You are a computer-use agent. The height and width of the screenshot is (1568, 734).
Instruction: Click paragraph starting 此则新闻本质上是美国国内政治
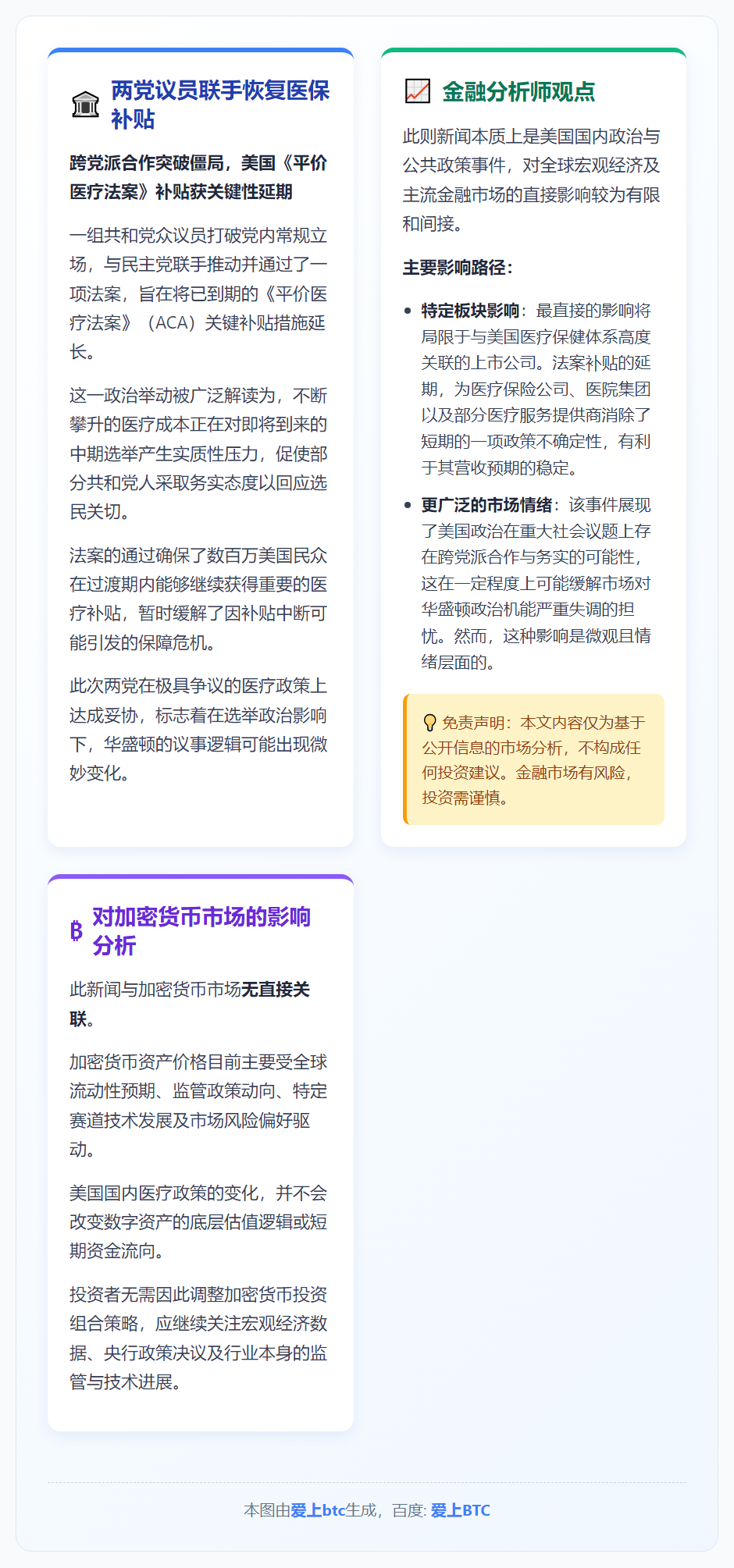click(x=532, y=180)
